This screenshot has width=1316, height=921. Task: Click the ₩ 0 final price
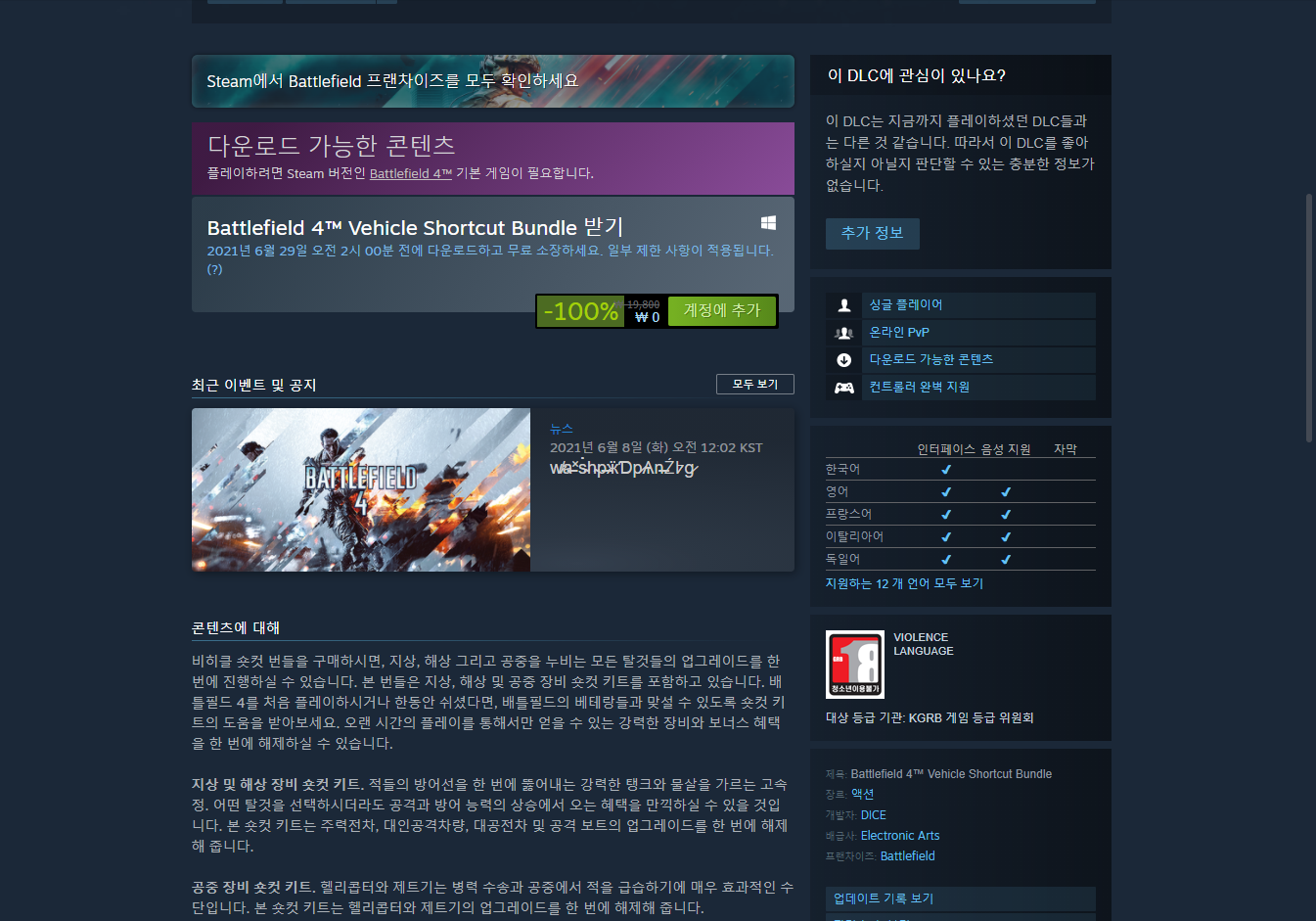tap(647, 317)
